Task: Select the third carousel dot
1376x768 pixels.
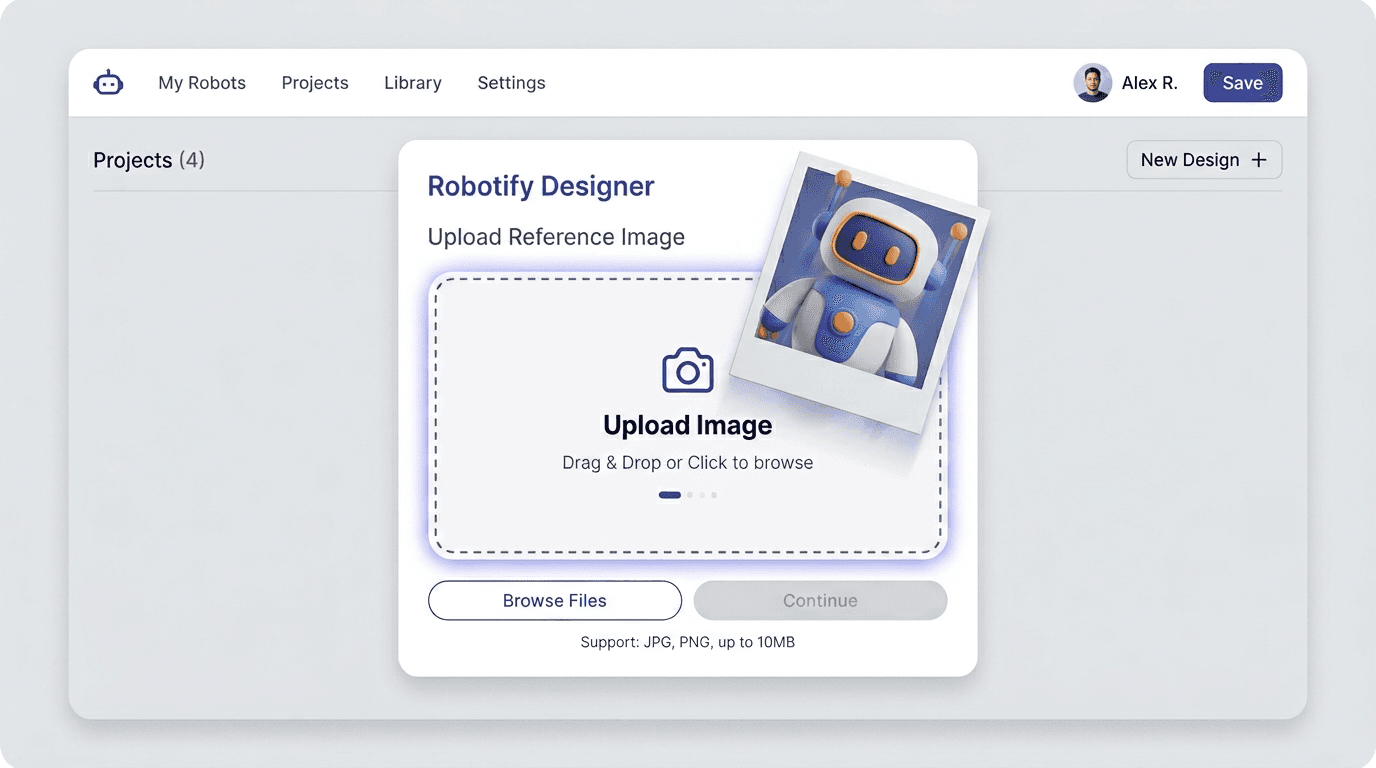Action: click(701, 494)
